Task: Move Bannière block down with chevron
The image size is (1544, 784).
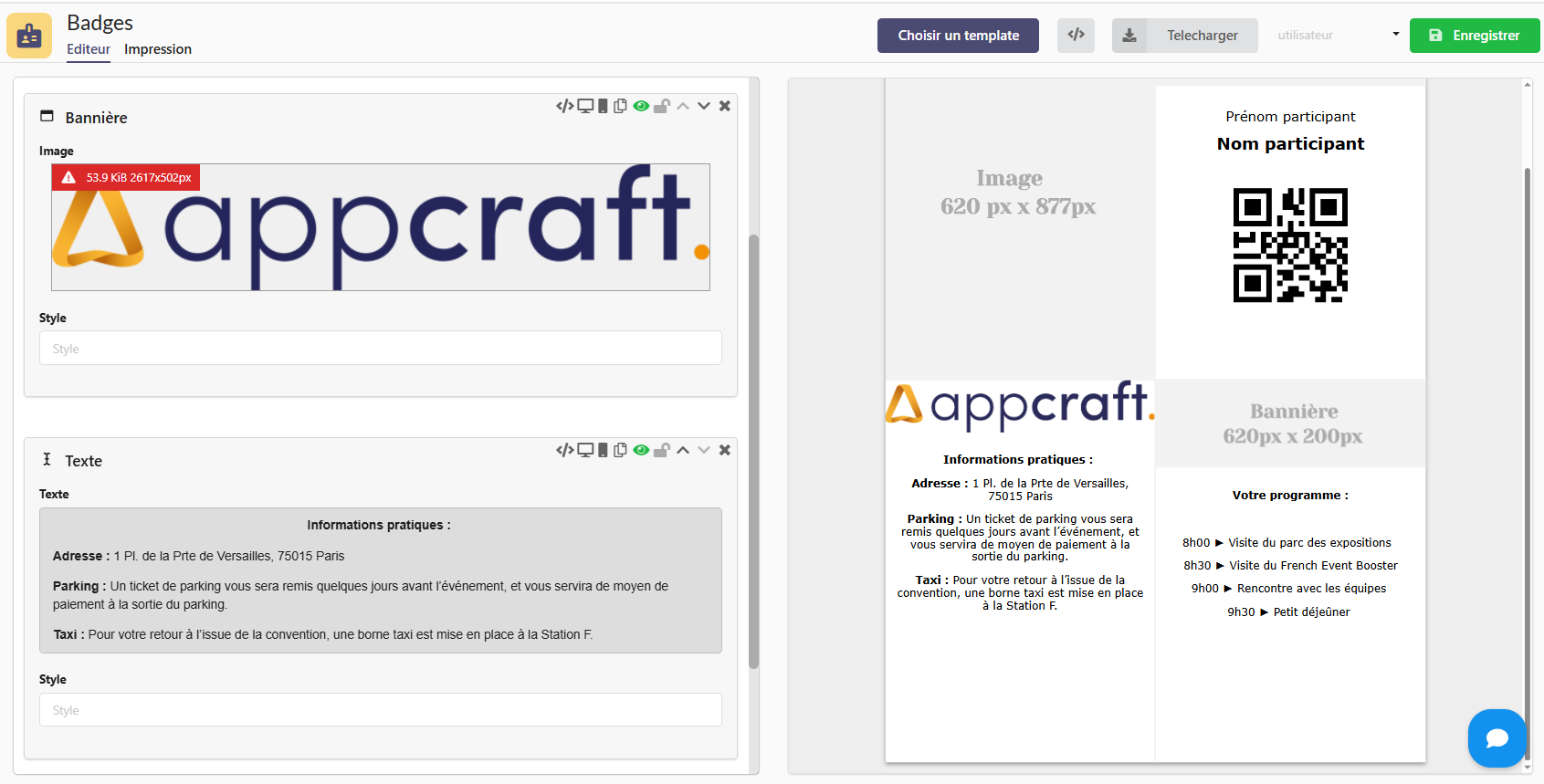Action: pyautogui.click(x=704, y=106)
